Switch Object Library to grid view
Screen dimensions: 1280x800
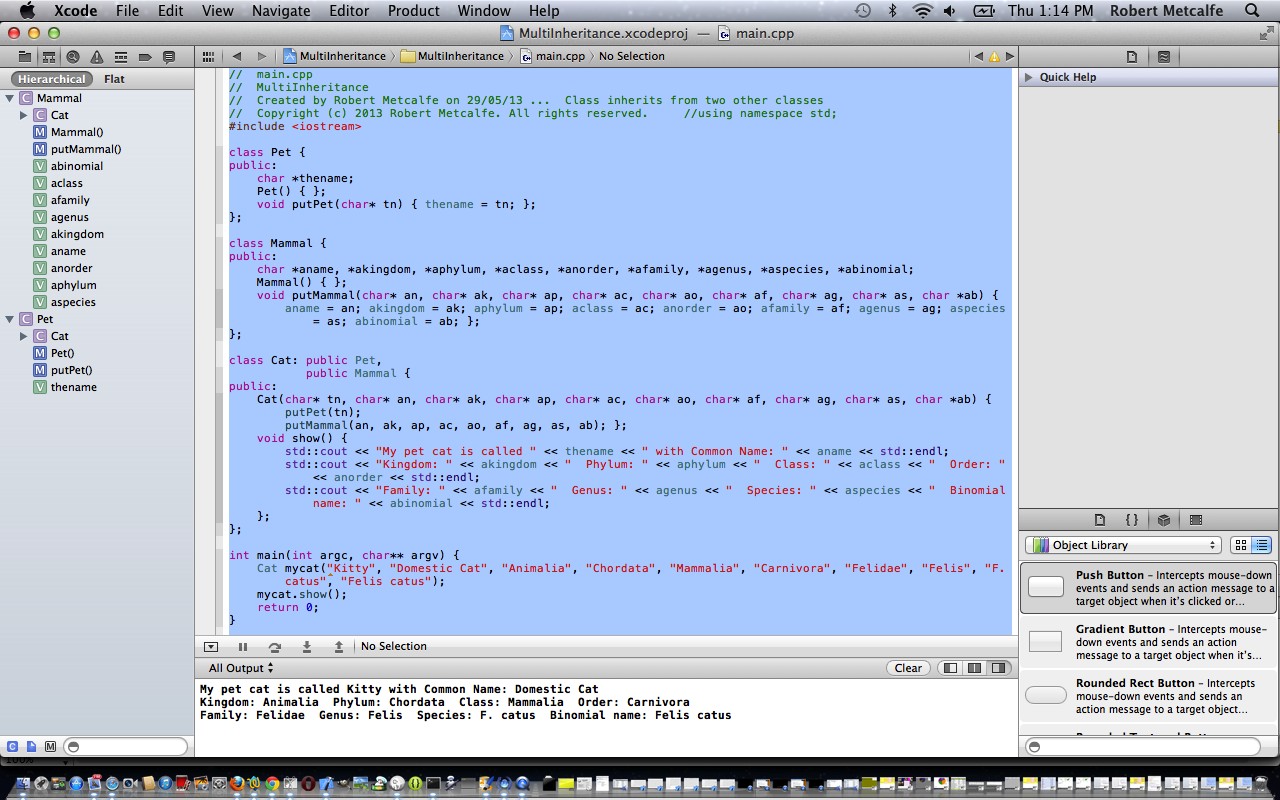[1241, 545]
